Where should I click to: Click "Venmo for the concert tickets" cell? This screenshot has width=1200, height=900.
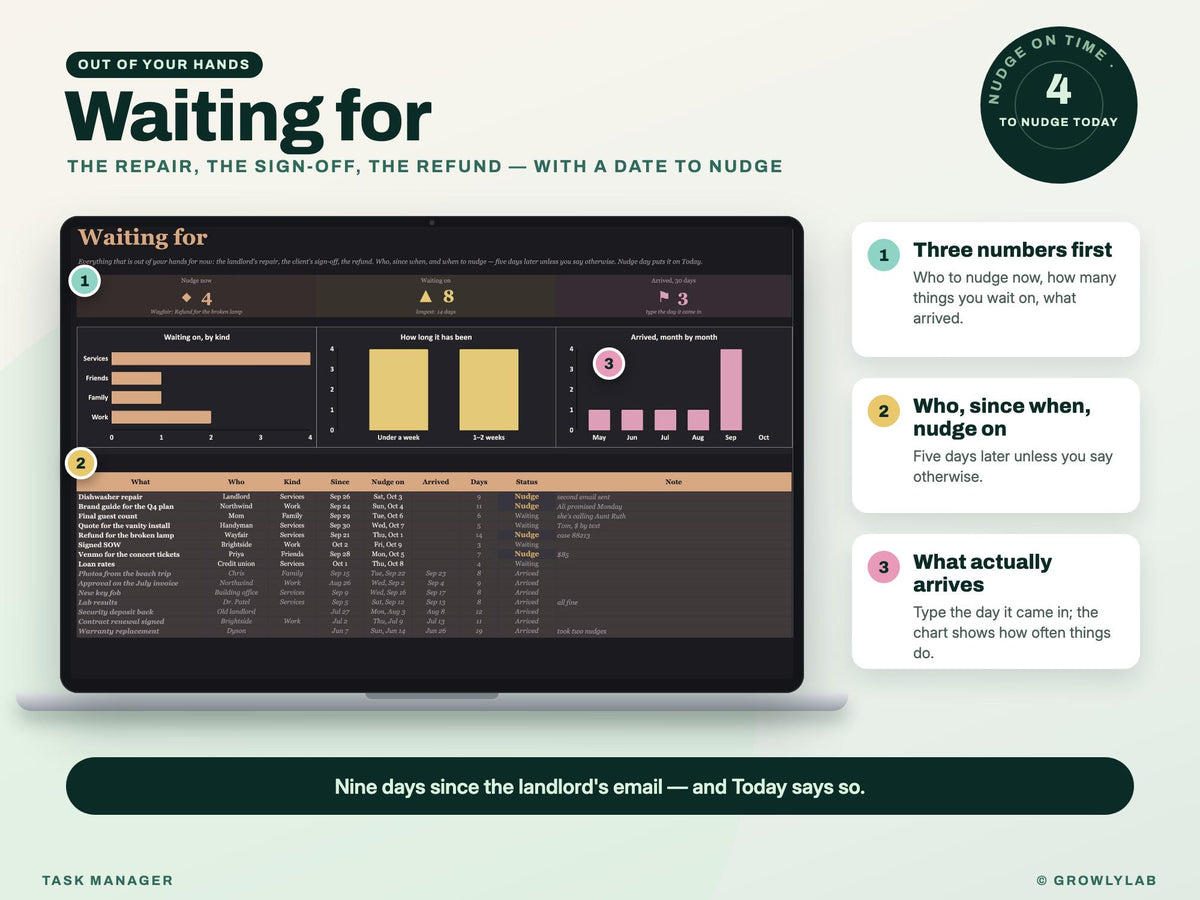coord(129,554)
